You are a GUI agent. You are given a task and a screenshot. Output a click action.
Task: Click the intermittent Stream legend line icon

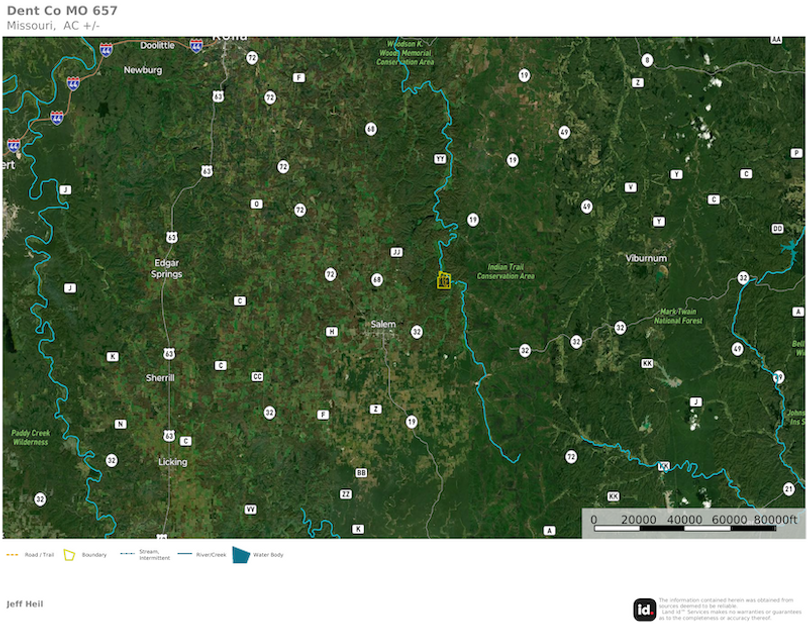(x=127, y=554)
